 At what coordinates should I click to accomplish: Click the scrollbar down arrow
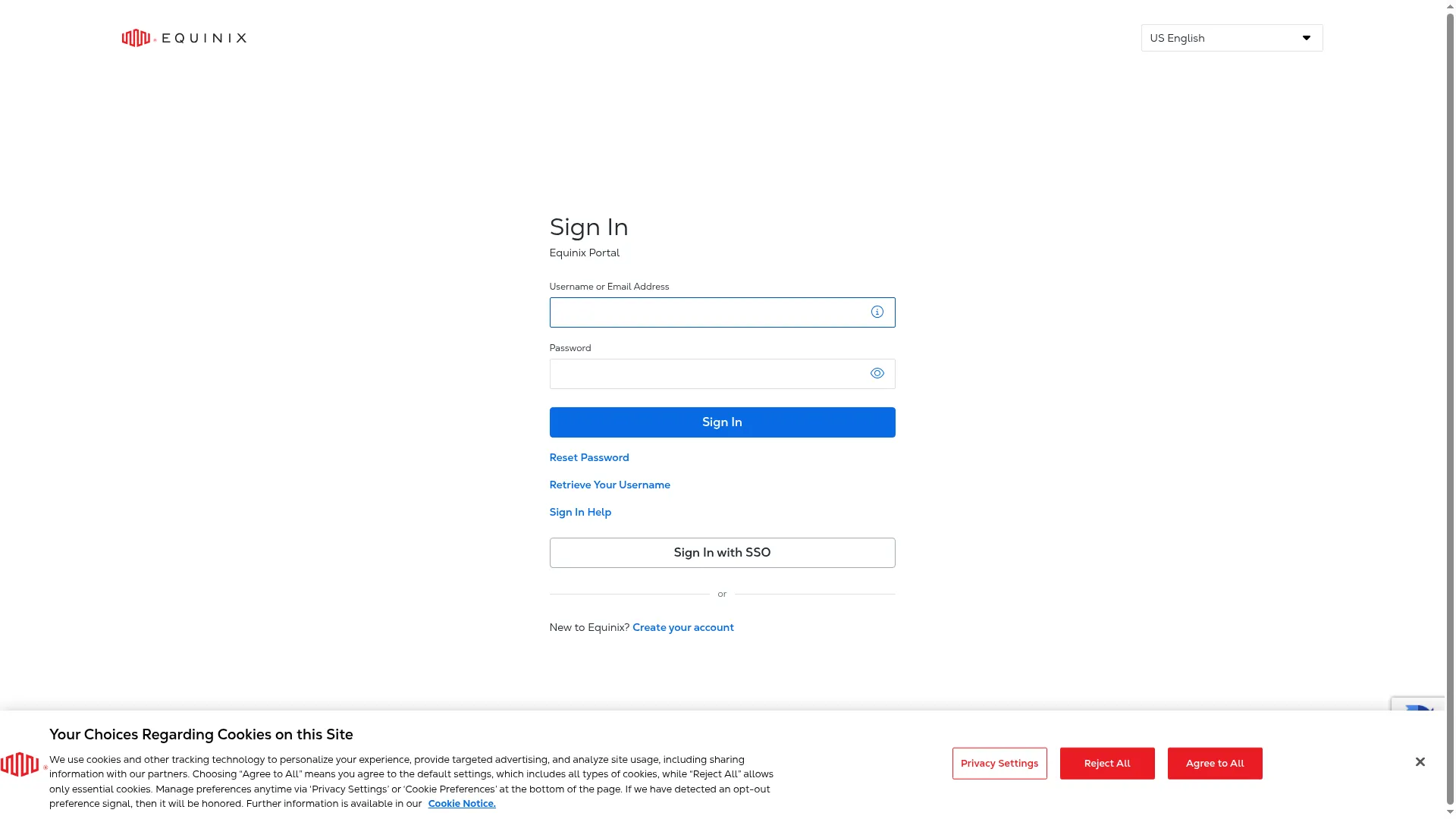coord(1450,812)
